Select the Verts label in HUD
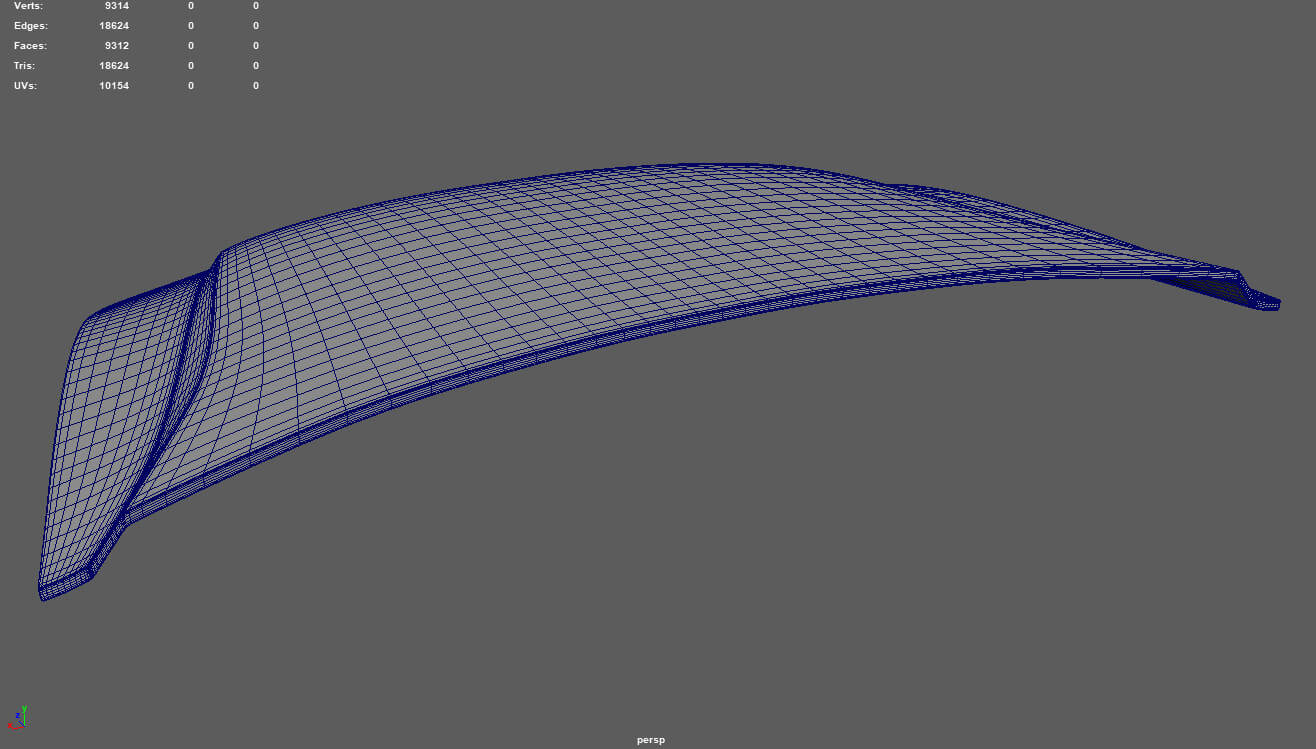 (x=29, y=6)
